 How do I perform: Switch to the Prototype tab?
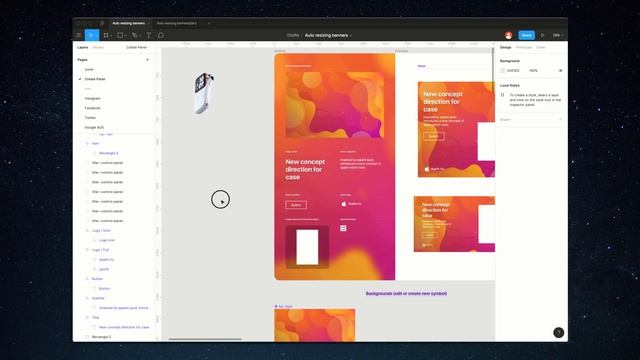pos(524,47)
